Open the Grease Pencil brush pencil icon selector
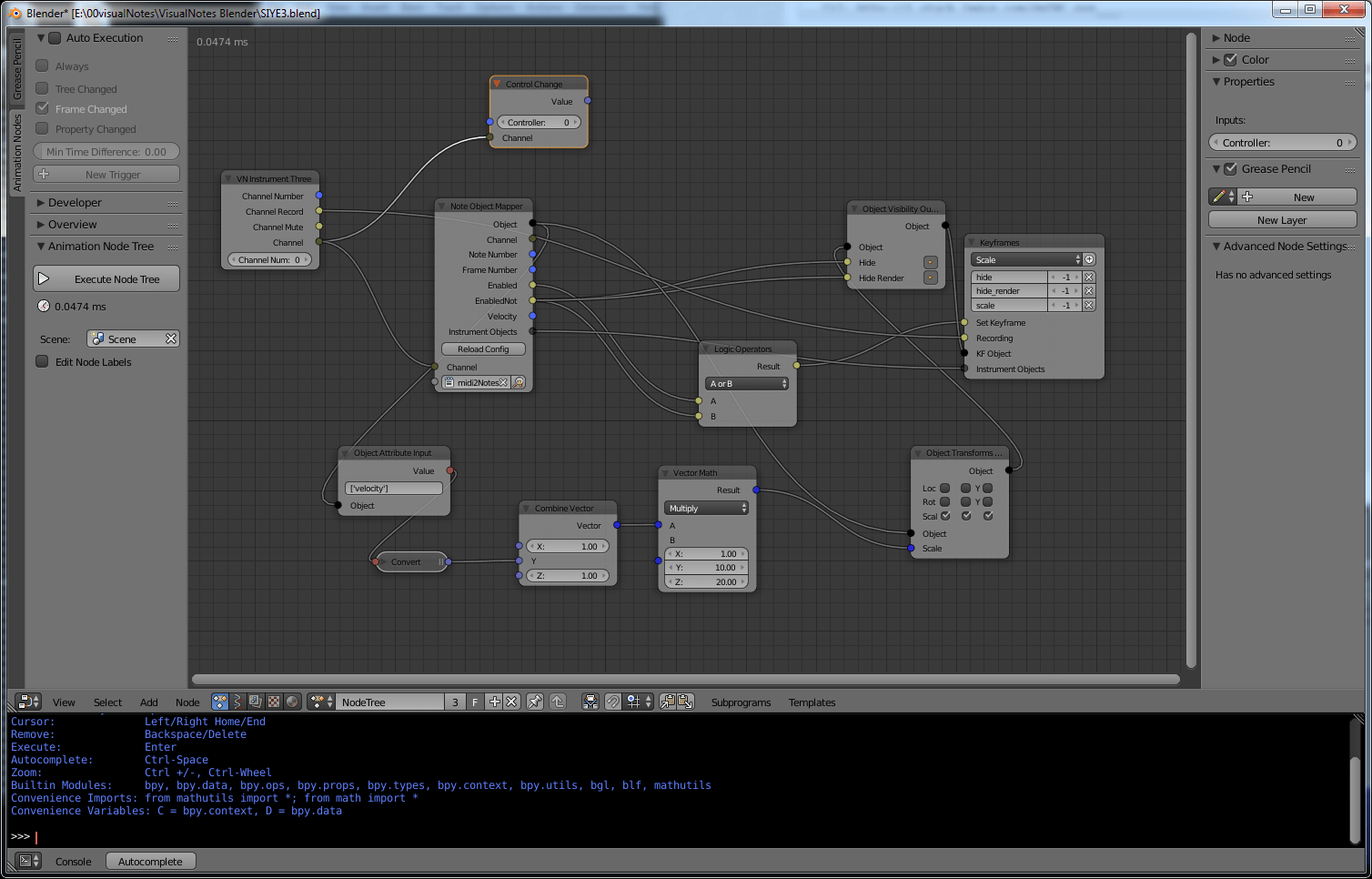 coord(1221,196)
